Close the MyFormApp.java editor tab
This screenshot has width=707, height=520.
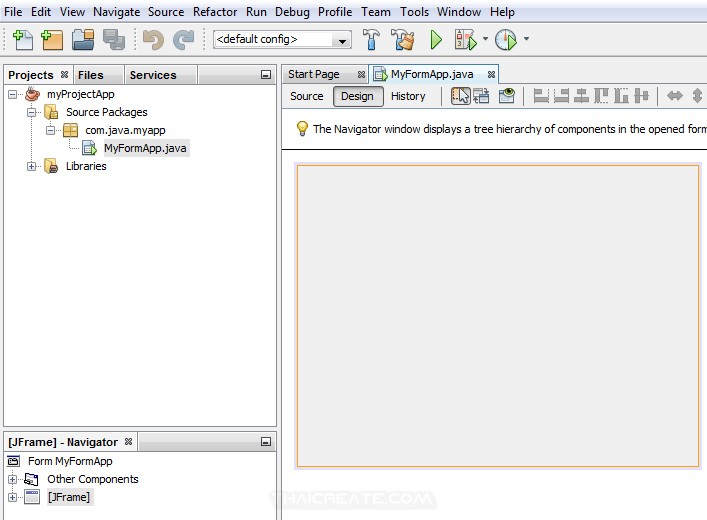coord(491,74)
